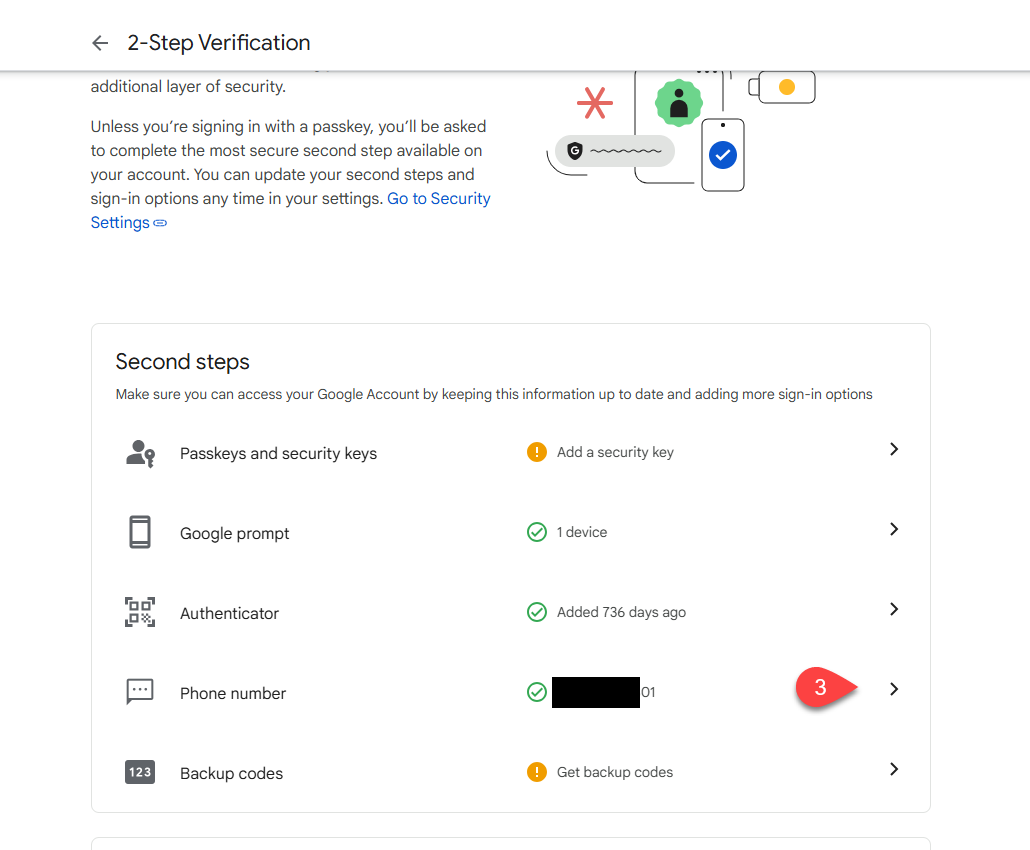Click the Google prompt phone icon
Viewport: 1030px width, 850px height.
point(140,532)
